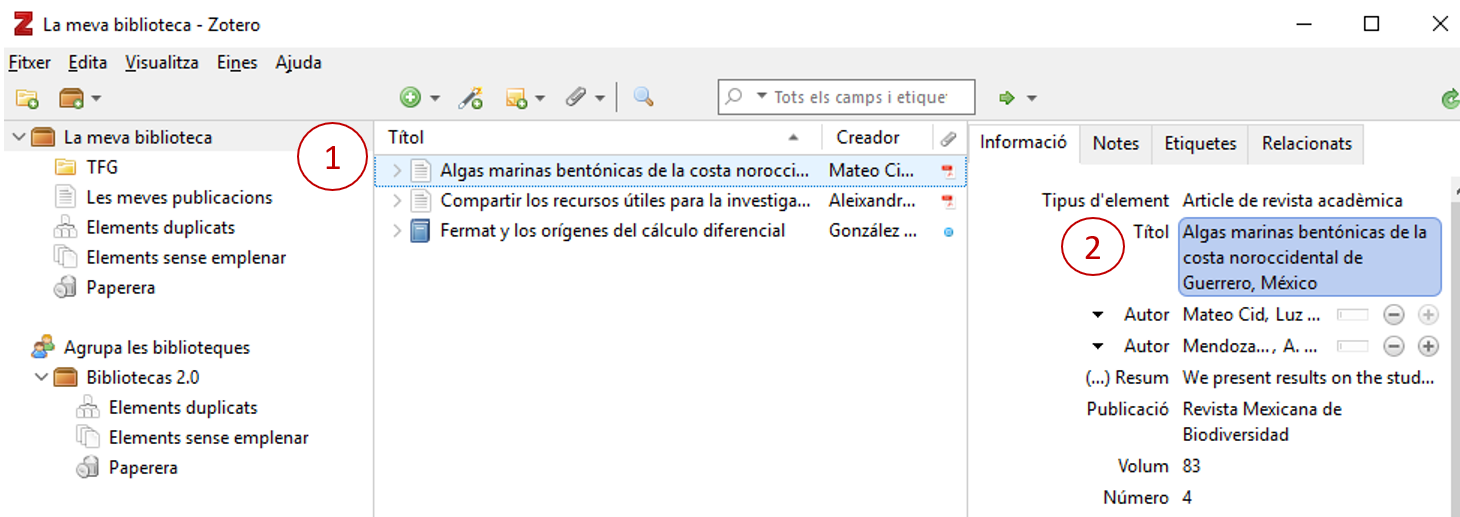1460x517 pixels.
Task: Click the Add Attachment paperclip icon
Action: click(x=575, y=98)
